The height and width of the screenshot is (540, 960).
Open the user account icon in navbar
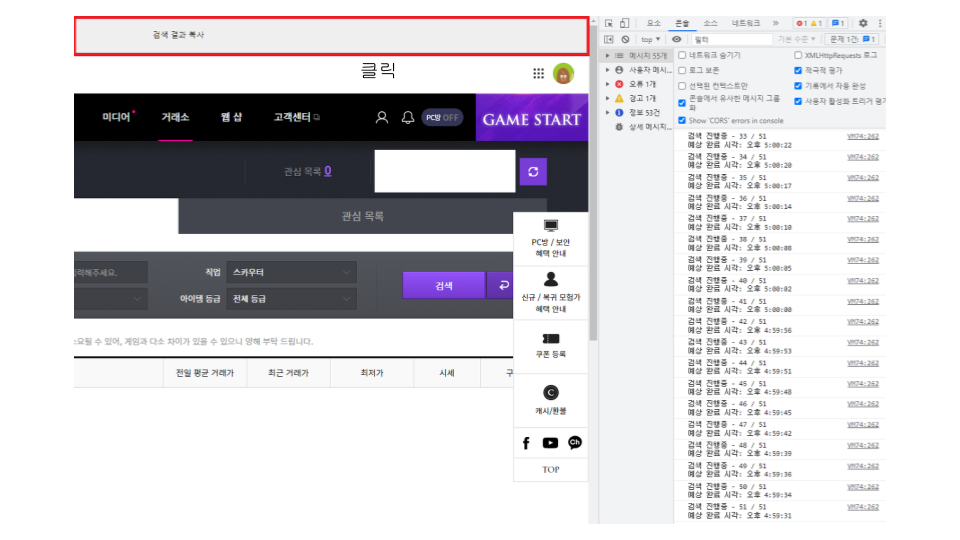[381, 118]
